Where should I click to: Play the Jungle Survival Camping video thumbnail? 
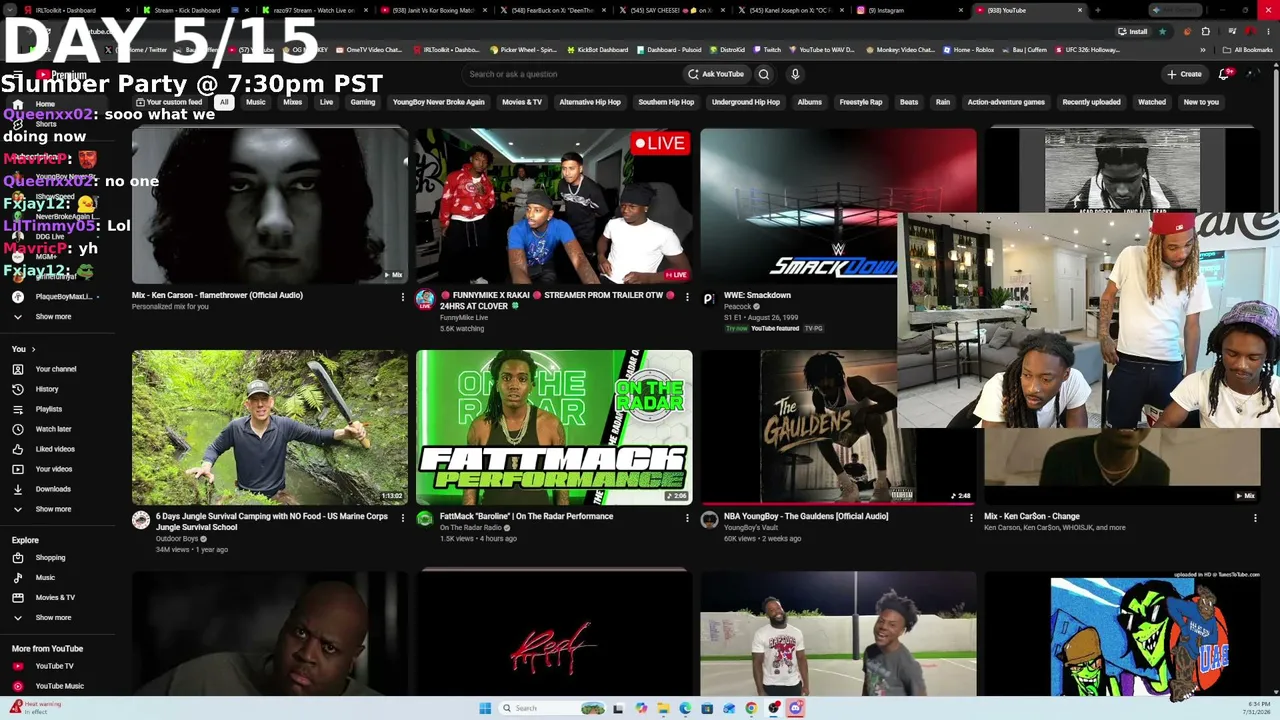[270, 427]
